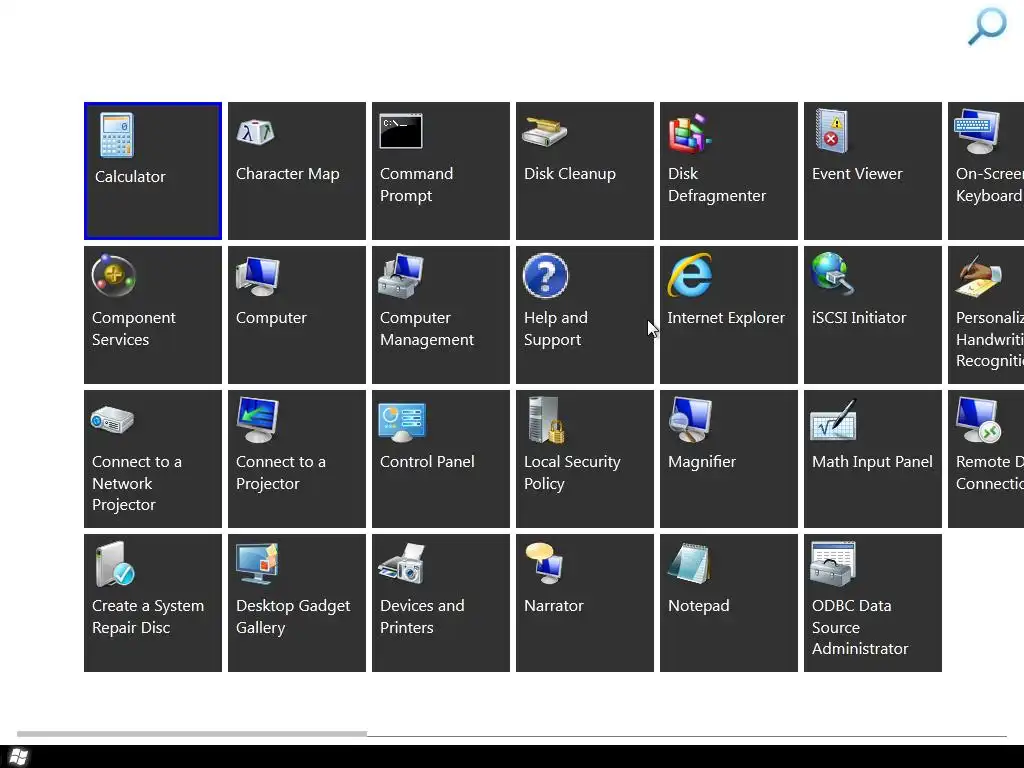Open Command Prompt tile
The image size is (1024, 768).
441,171
